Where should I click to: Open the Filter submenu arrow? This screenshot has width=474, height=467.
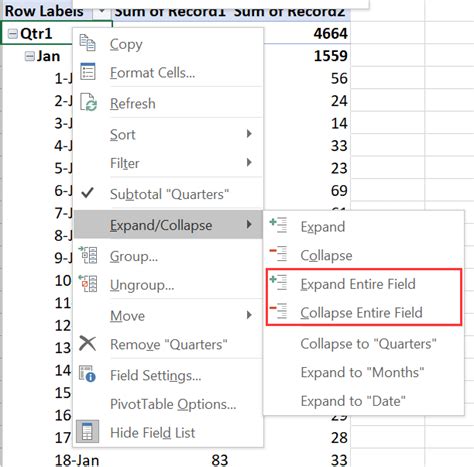pos(249,162)
